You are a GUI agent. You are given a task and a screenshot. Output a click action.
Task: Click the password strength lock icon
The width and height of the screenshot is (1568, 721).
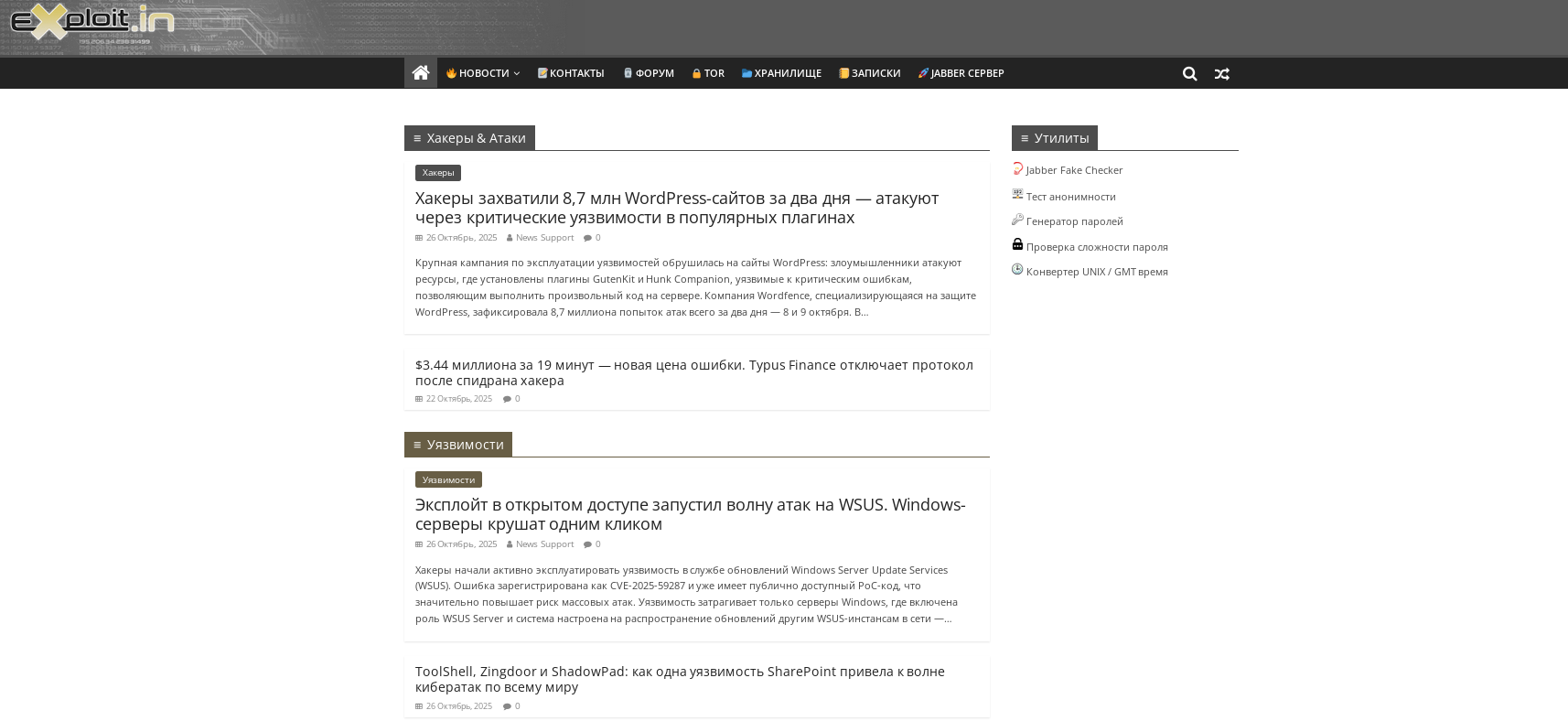1017,244
